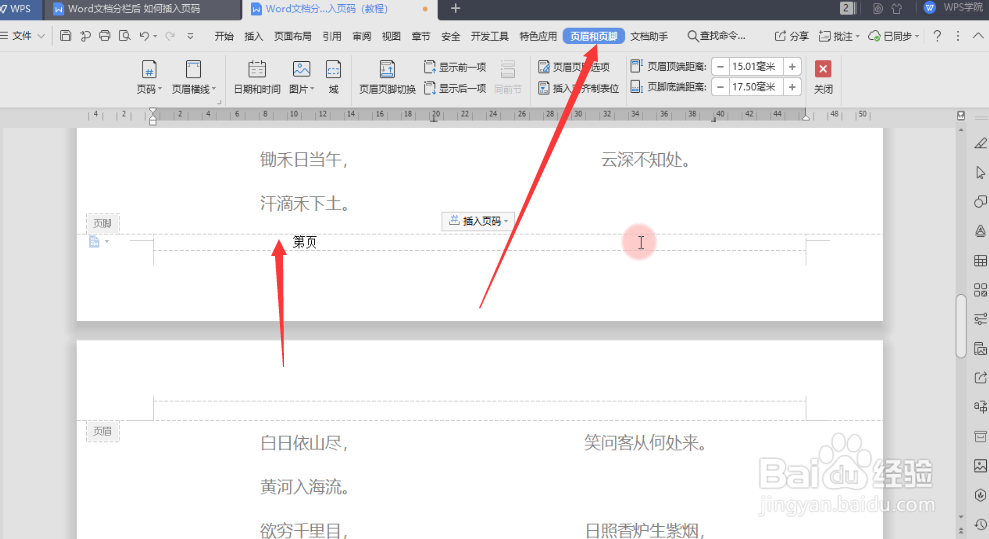Open the 开发工具 Developer Tools tab
This screenshot has width=989, height=539.
(489, 37)
